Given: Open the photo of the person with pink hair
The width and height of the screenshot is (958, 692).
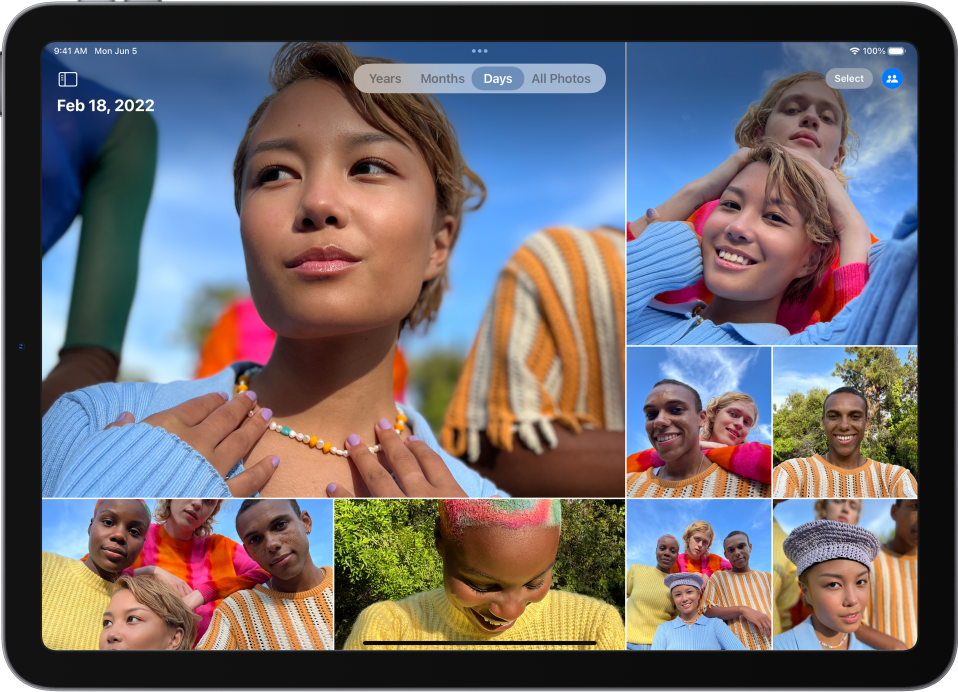Looking at the screenshot, I should (x=477, y=575).
